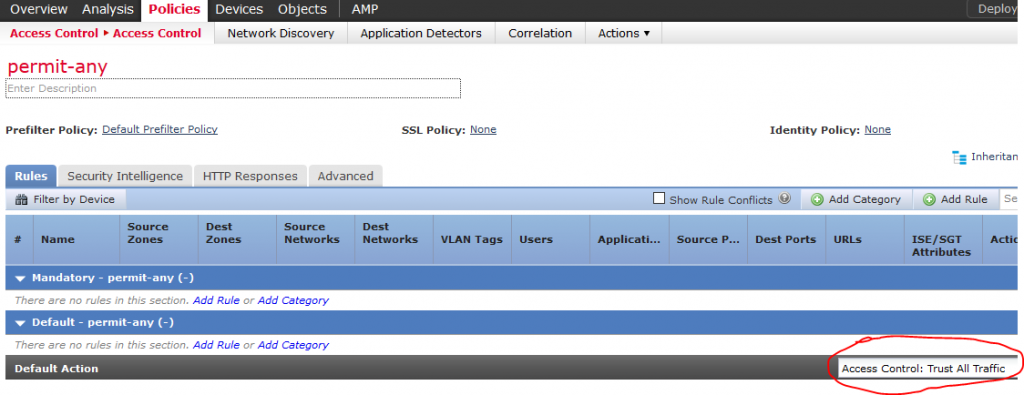Open Default Prefilter Policy link
Image resolution: width=1024 pixels, height=395 pixels.
(160, 129)
